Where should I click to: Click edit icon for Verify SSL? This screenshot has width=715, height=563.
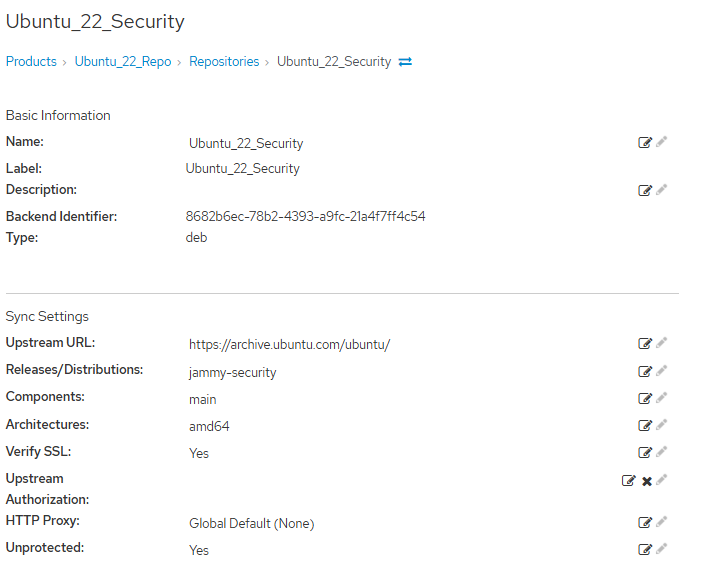(x=645, y=452)
